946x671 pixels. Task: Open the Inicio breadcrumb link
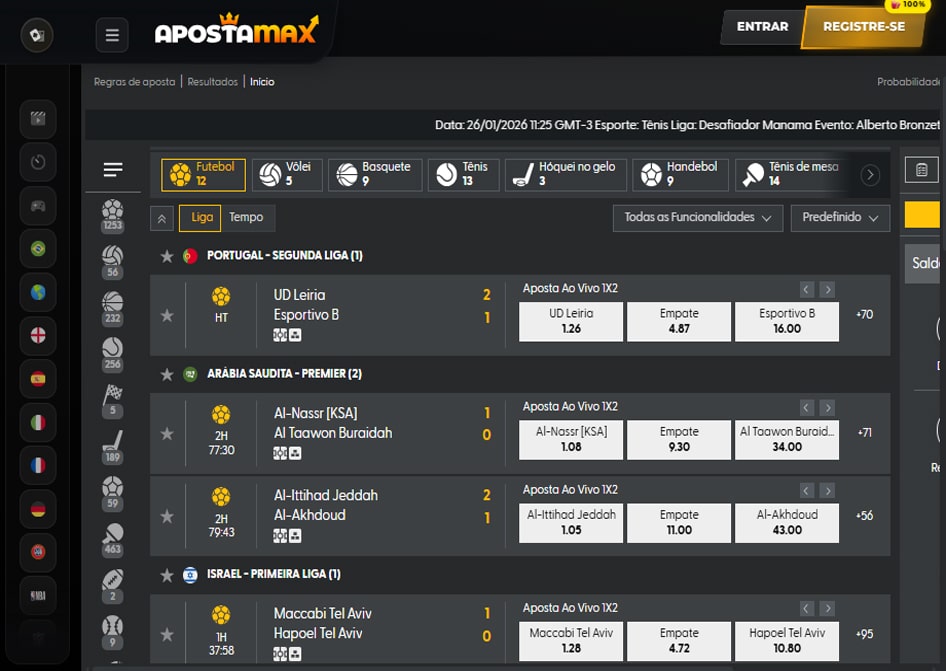262,82
